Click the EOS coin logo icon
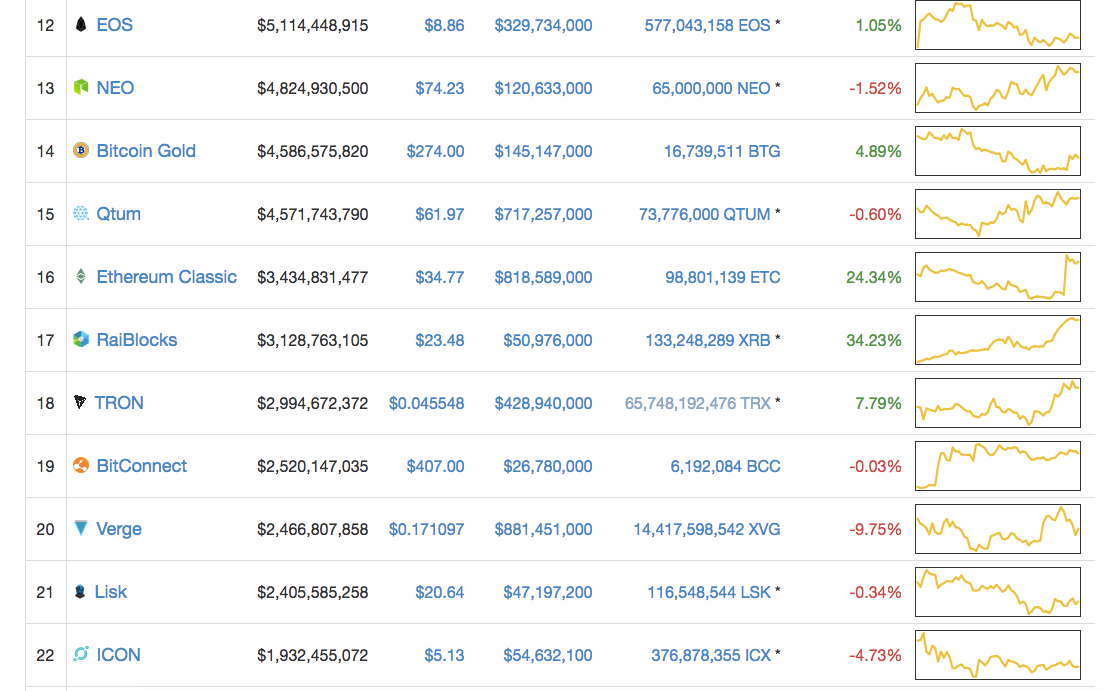1105x691 pixels. click(81, 25)
